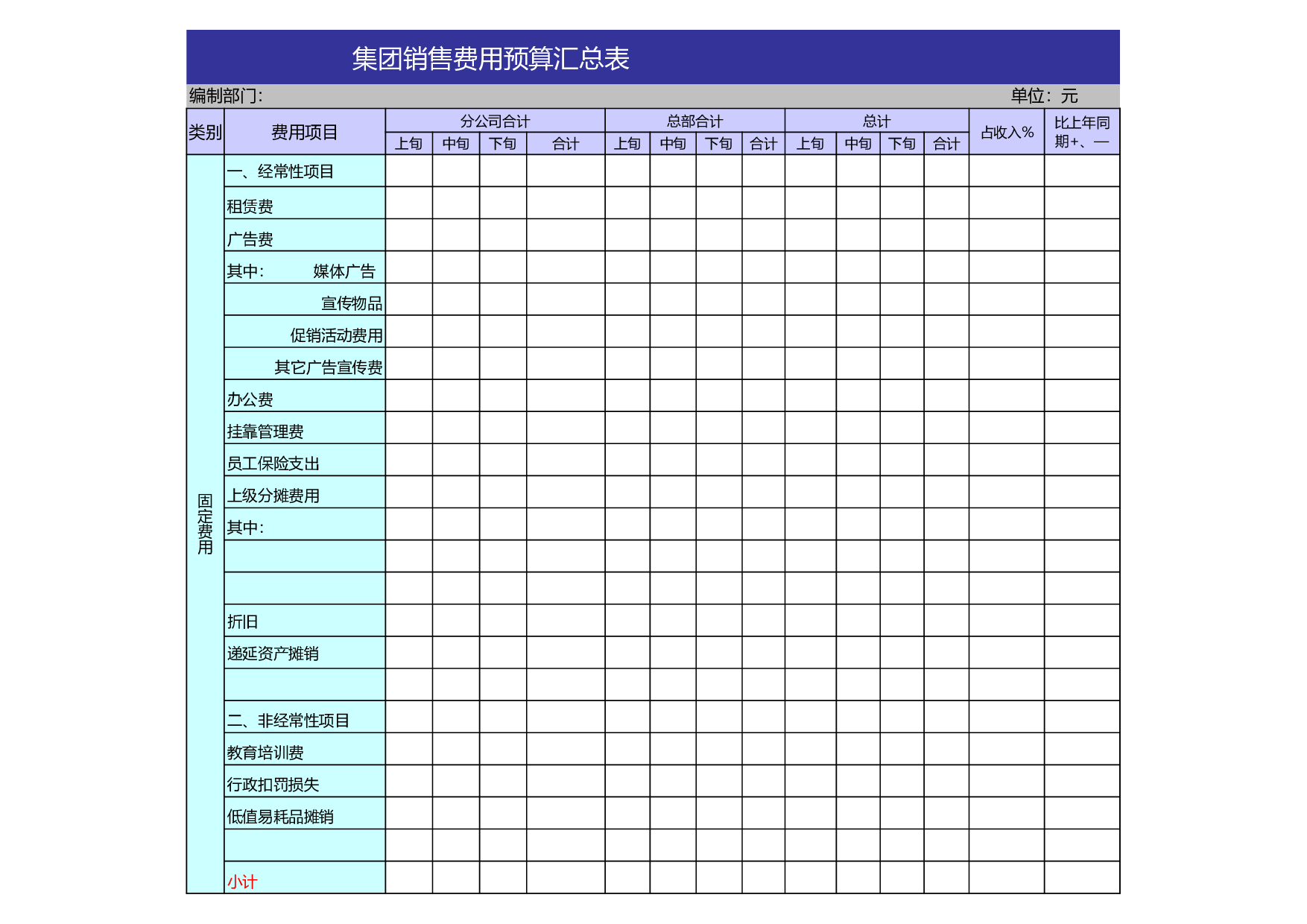The image size is (1307, 924).
Task: Select 下旬 under 分公司合计
Action: tap(503, 144)
